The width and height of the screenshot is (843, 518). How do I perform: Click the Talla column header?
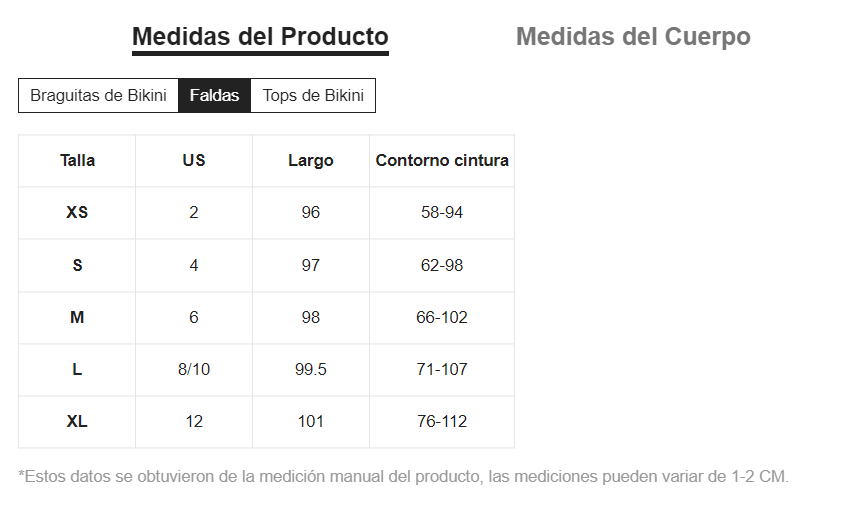(x=77, y=161)
